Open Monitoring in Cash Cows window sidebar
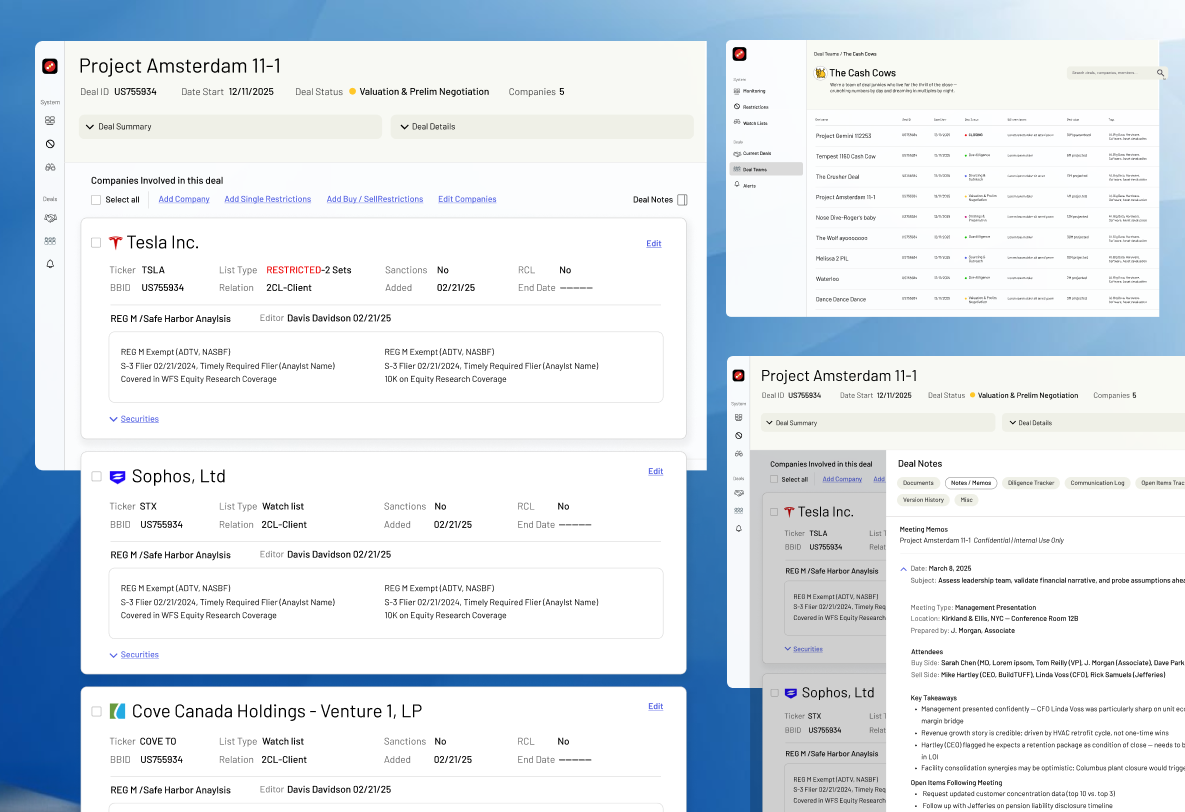The height and width of the screenshot is (812, 1185). pyautogui.click(x=766, y=91)
